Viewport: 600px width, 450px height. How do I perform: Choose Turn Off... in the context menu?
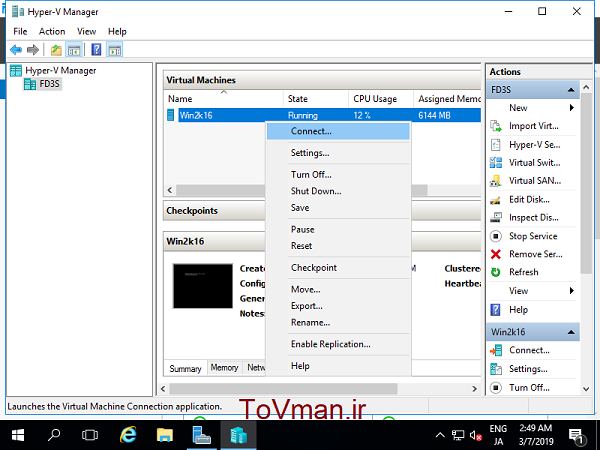[338, 174]
